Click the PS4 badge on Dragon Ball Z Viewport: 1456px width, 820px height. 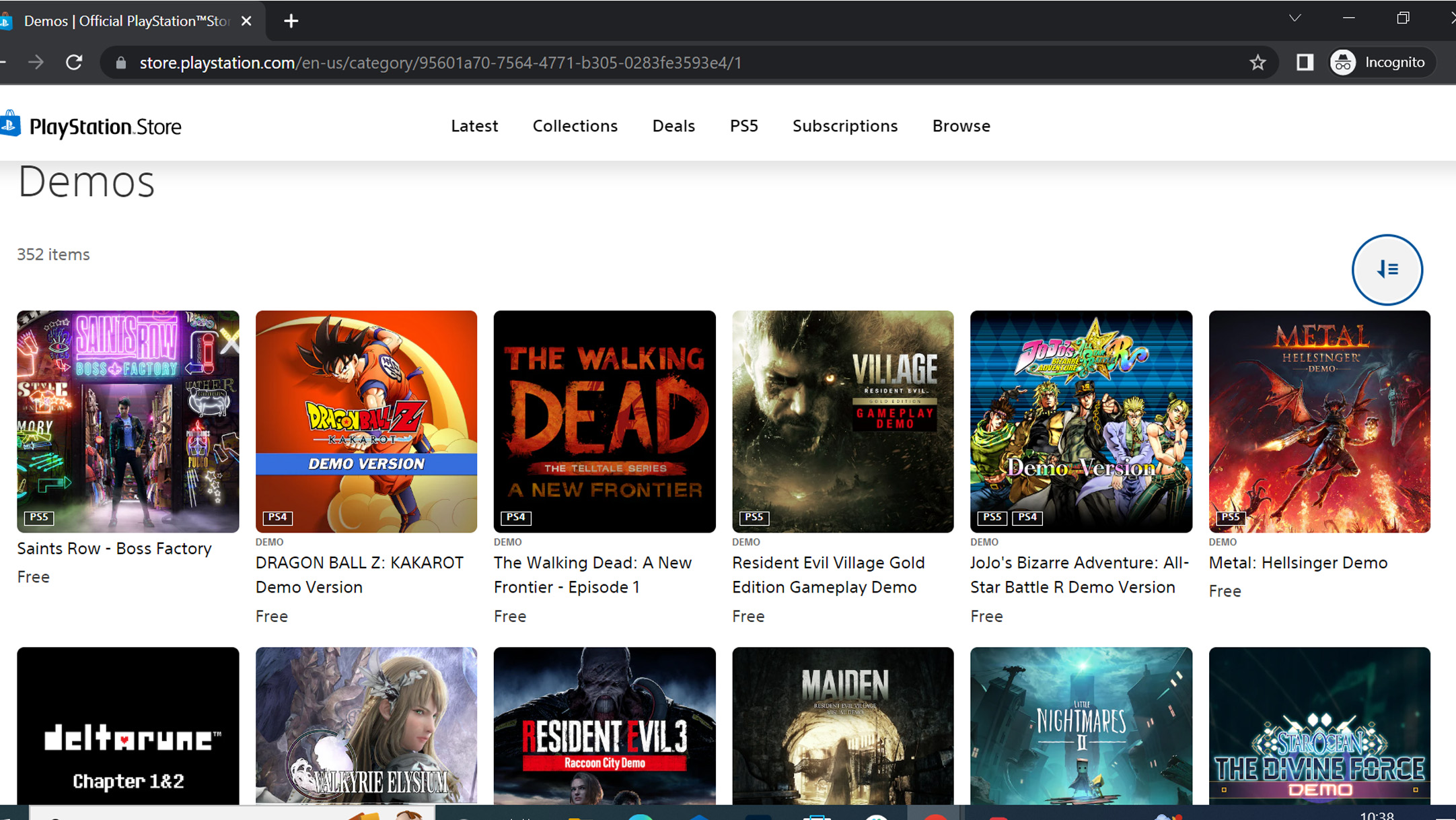point(277,517)
